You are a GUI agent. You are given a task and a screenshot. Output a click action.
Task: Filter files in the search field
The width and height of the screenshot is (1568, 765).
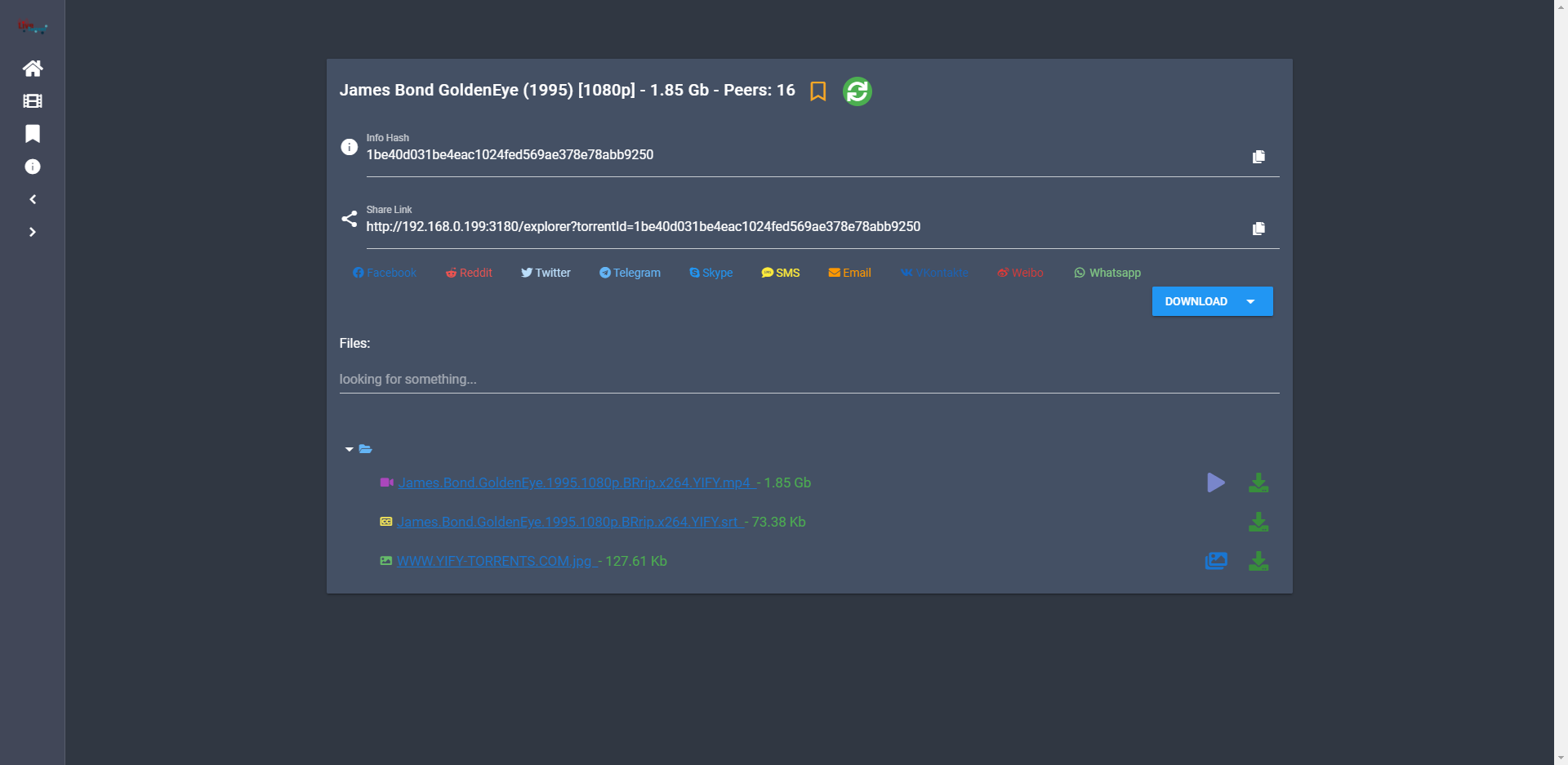[809, 379]
